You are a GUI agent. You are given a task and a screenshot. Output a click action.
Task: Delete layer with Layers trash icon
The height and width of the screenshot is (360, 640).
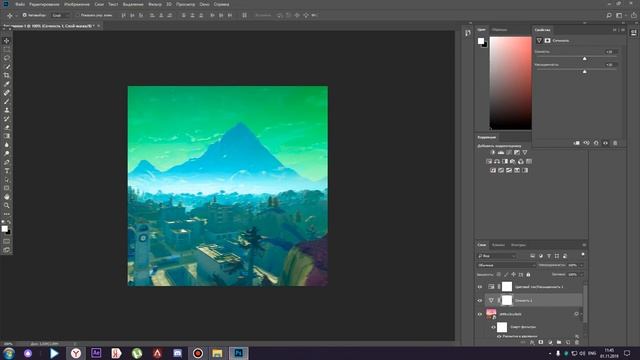pos(577,342)
